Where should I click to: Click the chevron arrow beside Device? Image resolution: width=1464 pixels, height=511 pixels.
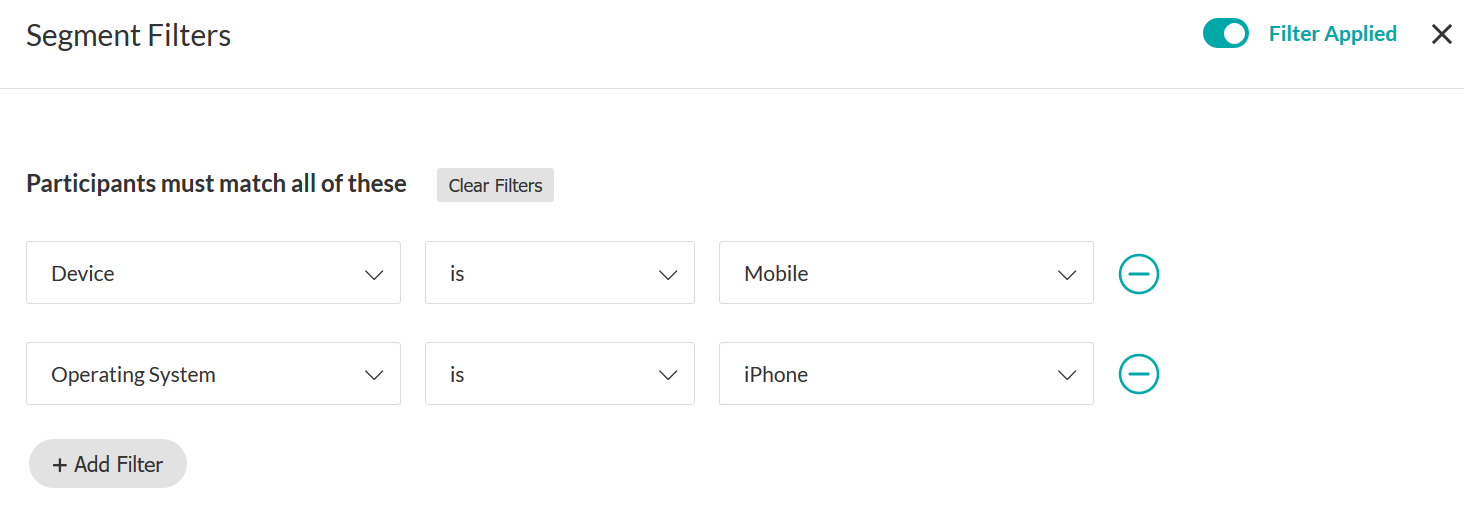pyautogui.click(x=374, y=274)
